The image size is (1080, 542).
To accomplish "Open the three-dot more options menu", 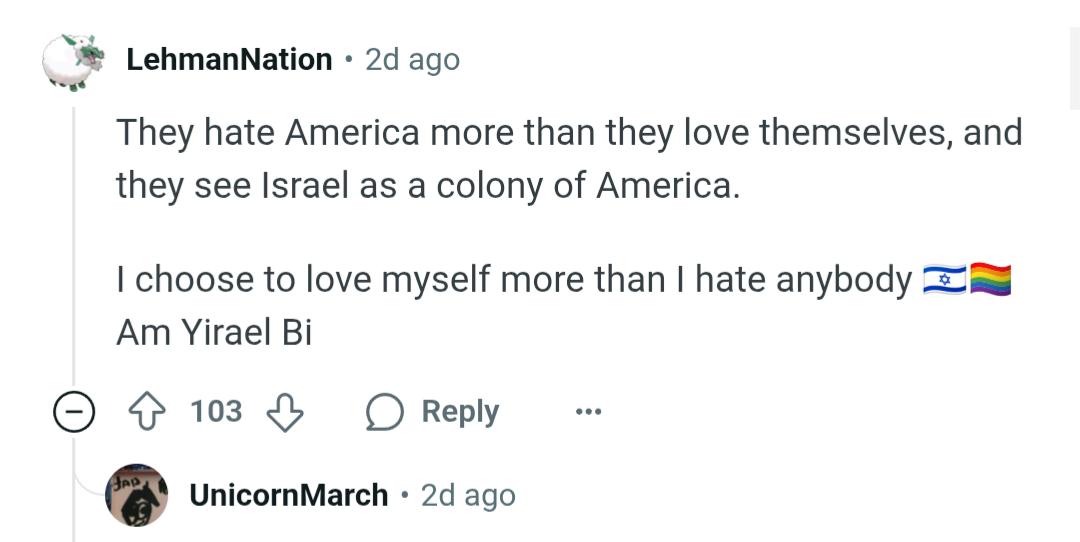I will click(588, 411).
